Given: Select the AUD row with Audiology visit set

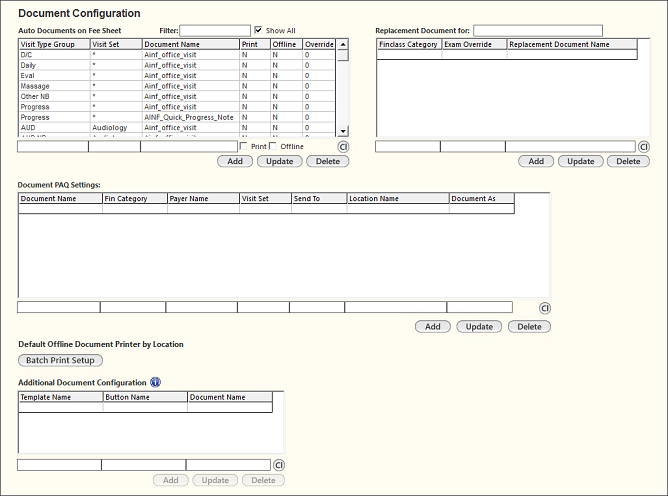Looking at the screenshot, I should click(177, 128).
